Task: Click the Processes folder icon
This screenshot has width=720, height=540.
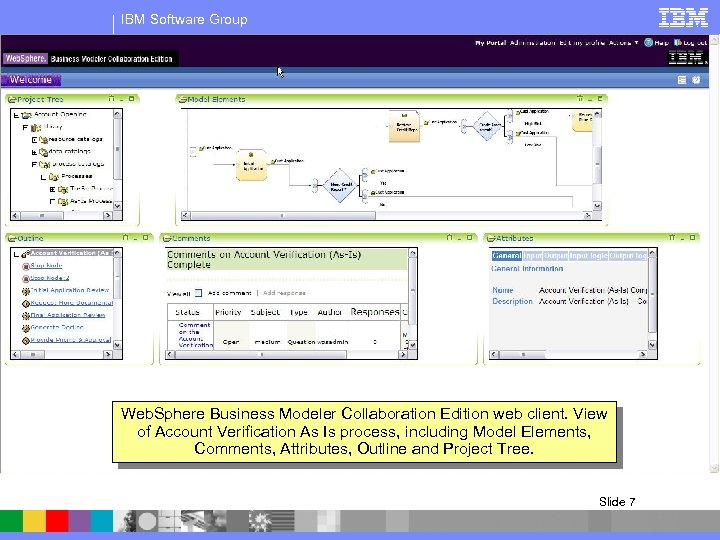Action: 54,177
